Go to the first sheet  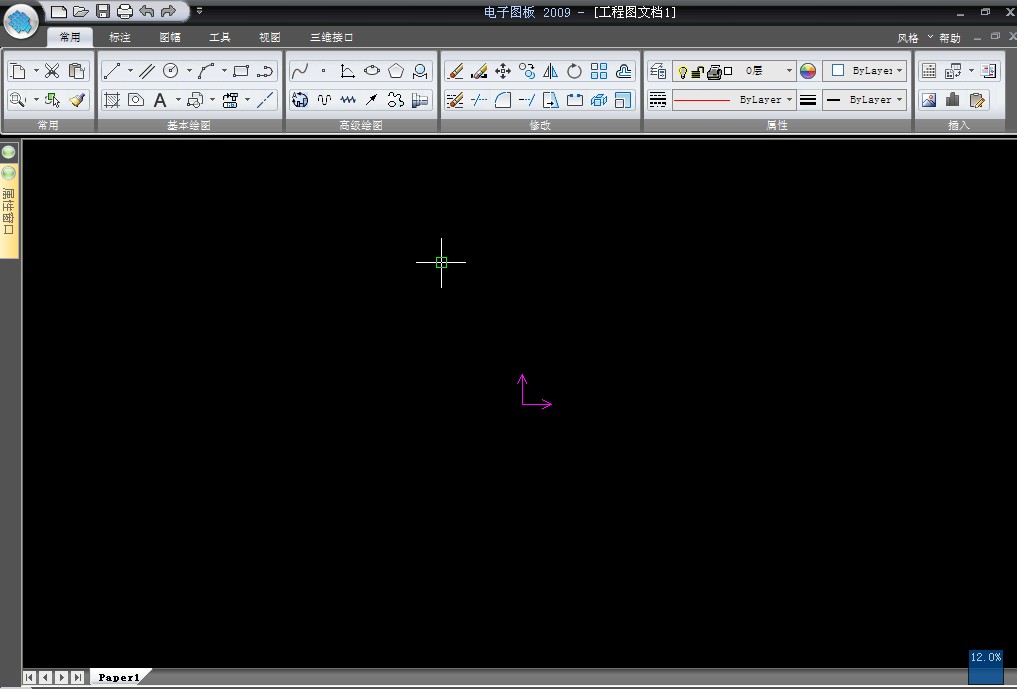click(29, 677)
